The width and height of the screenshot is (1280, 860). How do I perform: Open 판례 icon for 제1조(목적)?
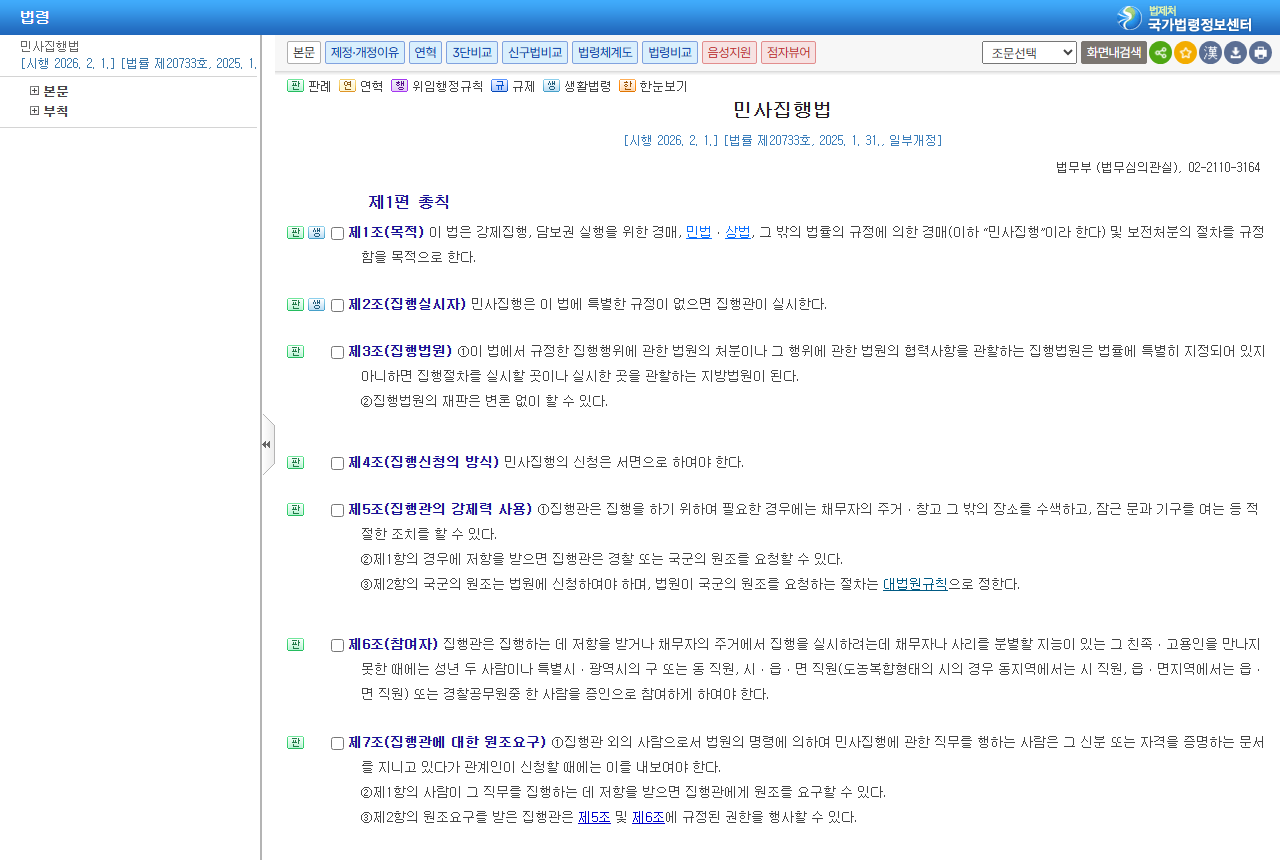pyautogui.click(x=295, y=232)
